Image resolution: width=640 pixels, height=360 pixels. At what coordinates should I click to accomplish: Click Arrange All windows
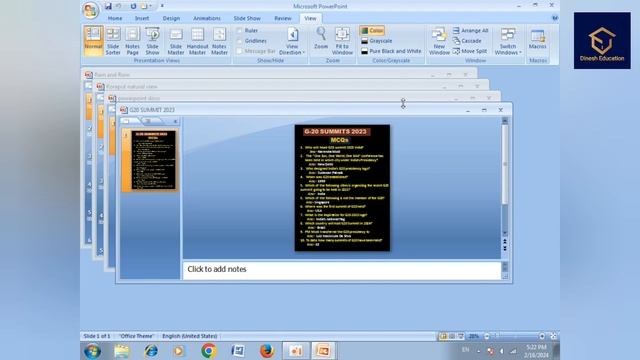(470, 31)
